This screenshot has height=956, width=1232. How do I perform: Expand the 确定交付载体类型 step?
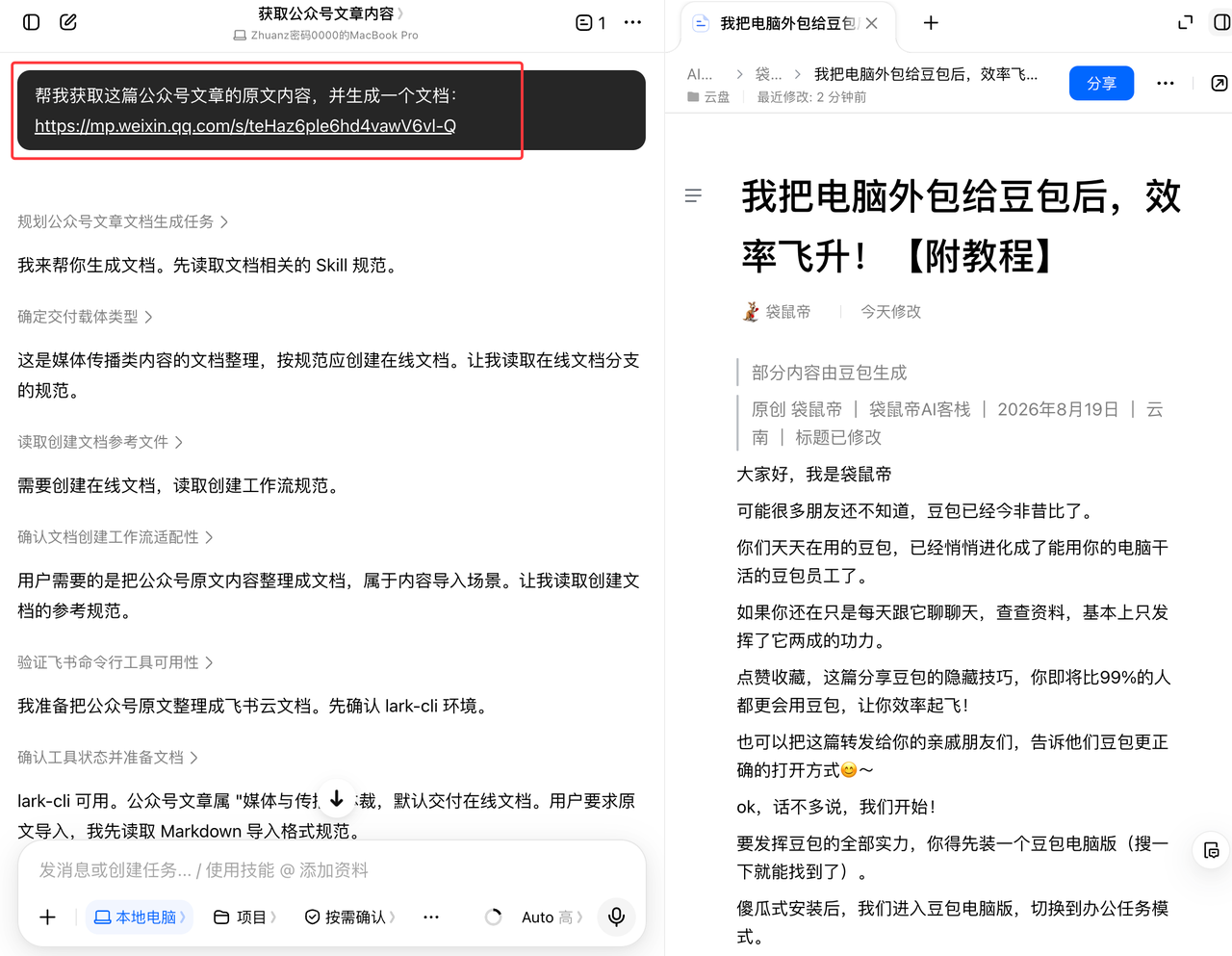pos(86,317)
